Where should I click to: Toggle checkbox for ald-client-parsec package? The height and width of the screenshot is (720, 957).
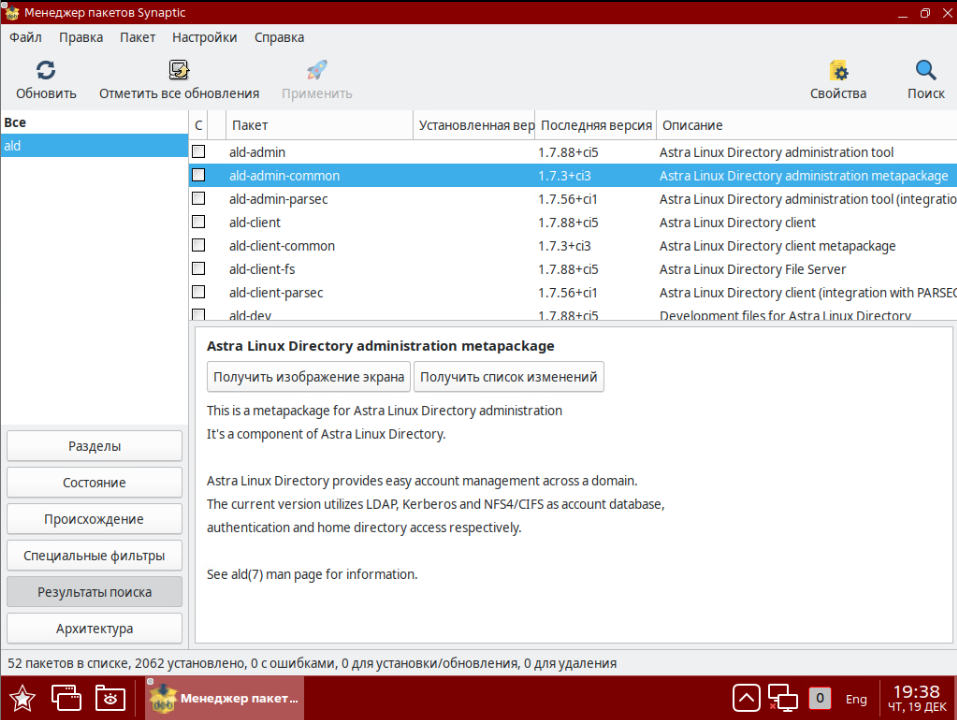click(198, 292)
